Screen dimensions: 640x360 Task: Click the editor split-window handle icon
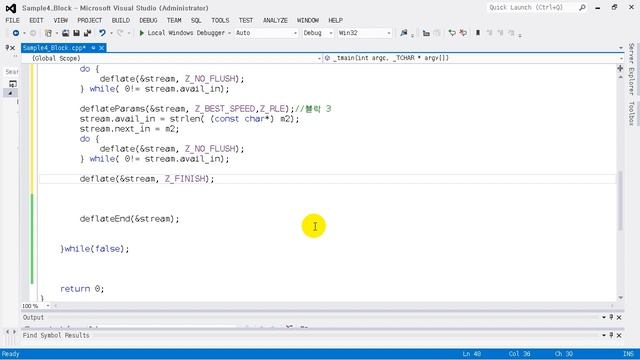[620, 68]
